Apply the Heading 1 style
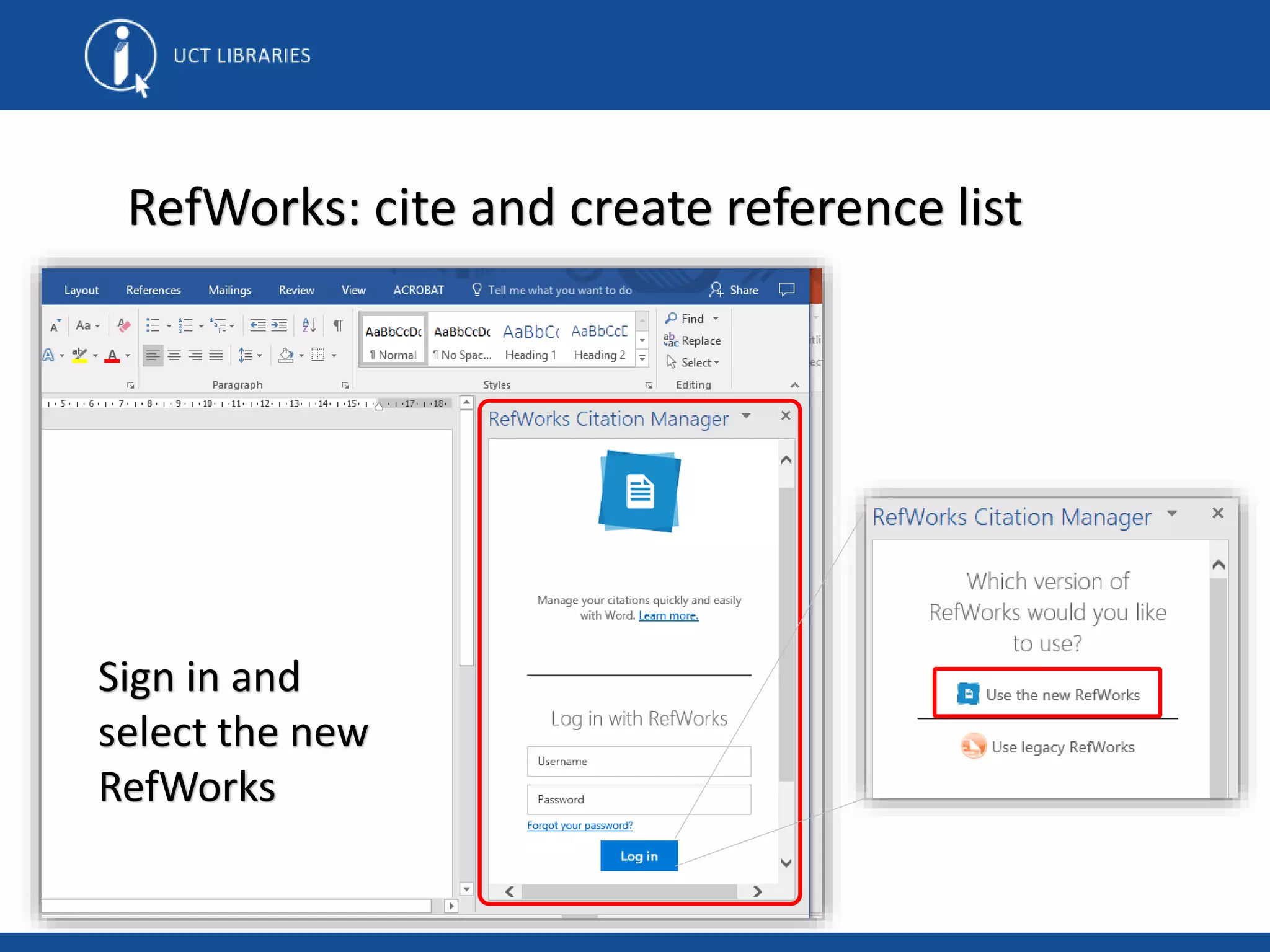The image size is (1270, 952). (531, 340)
